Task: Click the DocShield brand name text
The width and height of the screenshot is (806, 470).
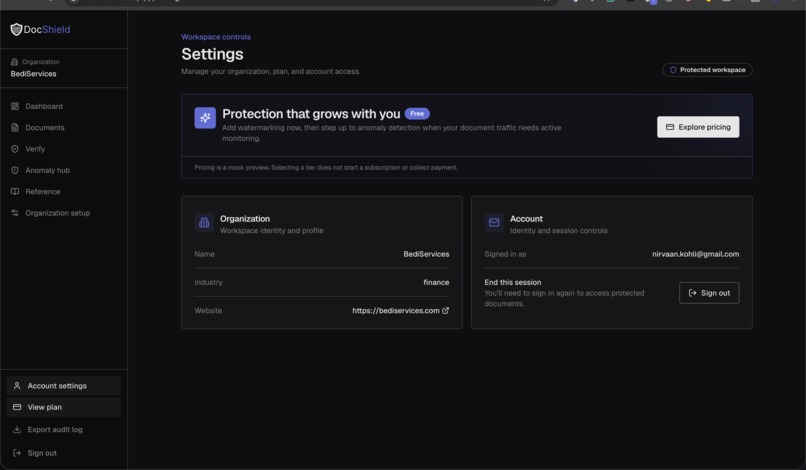Action: click(47, 30)
